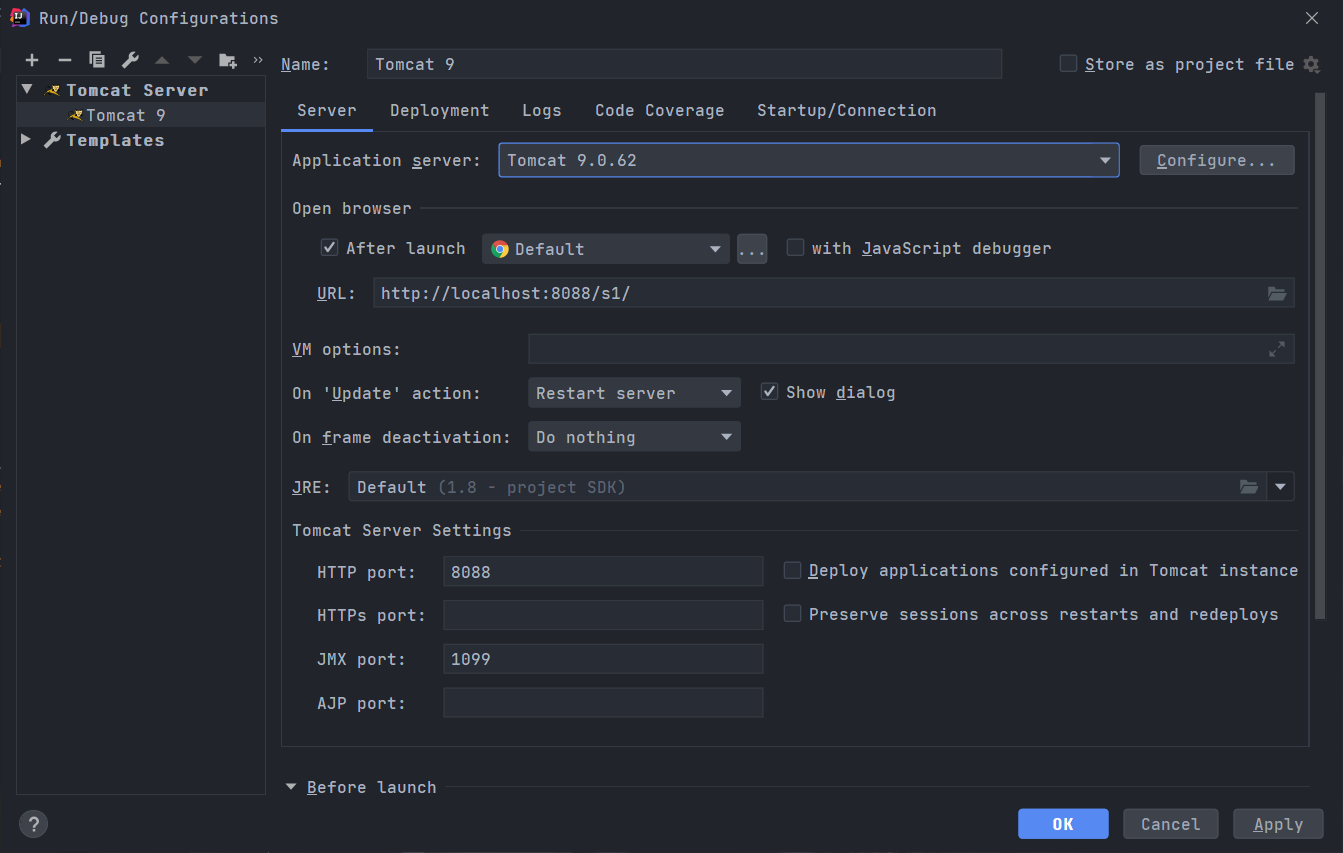Browse folder icon in JRE field
Screen dimensions: 1343x853
pos(1249,487)
